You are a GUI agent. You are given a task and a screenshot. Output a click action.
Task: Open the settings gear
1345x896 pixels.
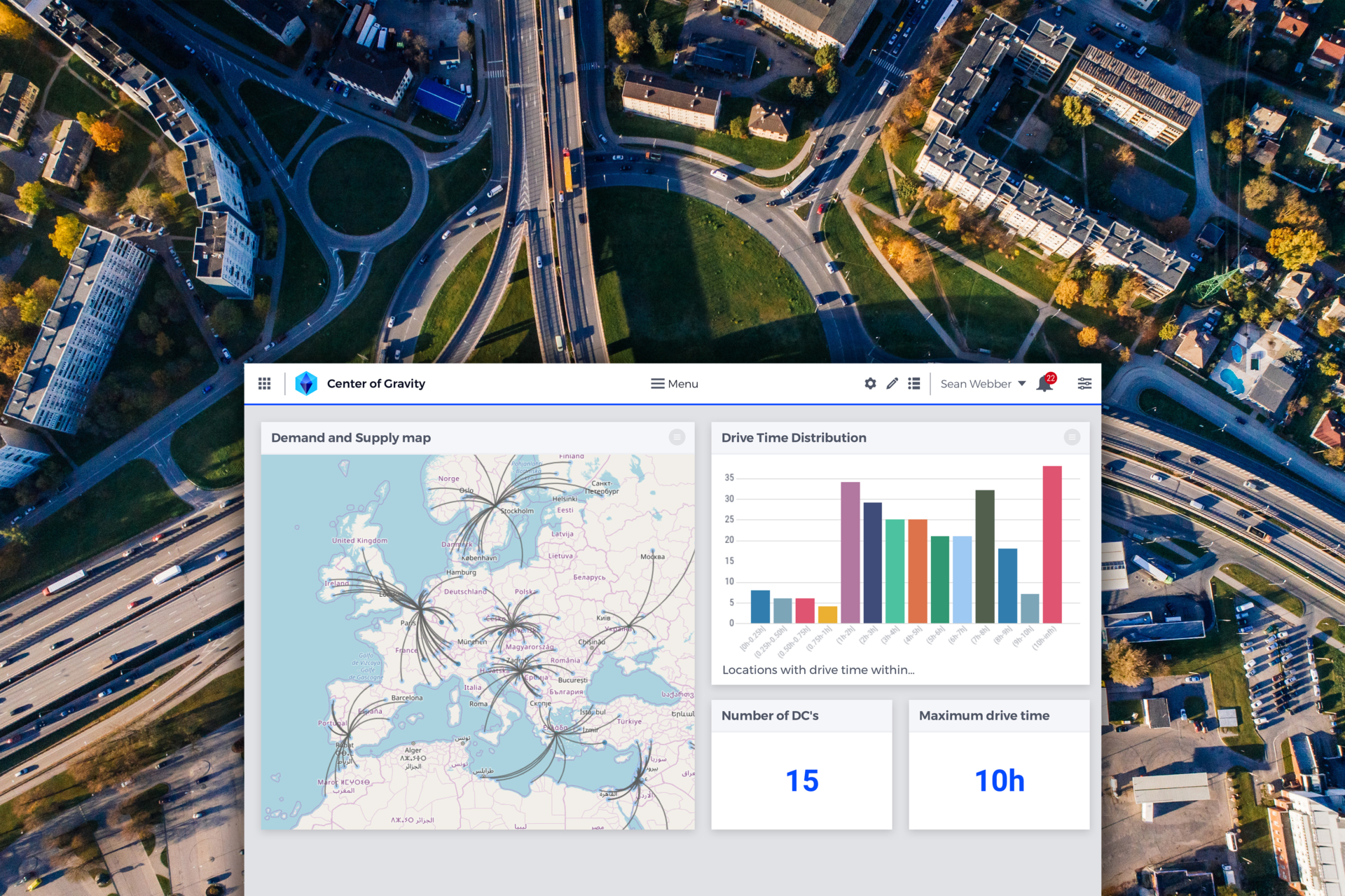click(x=870, y=383)
